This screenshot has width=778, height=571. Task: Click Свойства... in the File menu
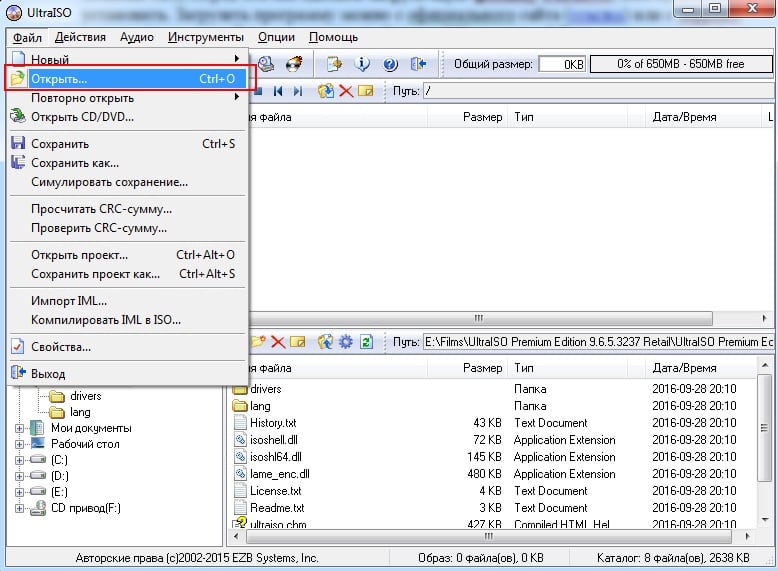(61, 347)
